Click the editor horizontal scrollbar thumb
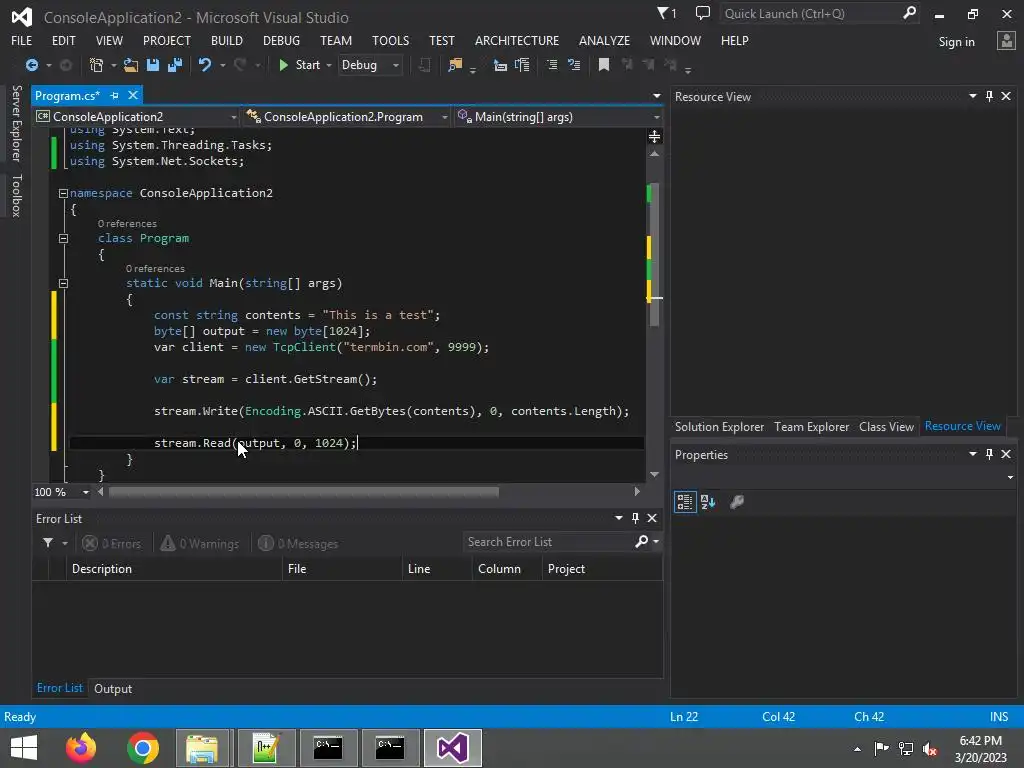The image size is (1024, 768). [304, 492]
